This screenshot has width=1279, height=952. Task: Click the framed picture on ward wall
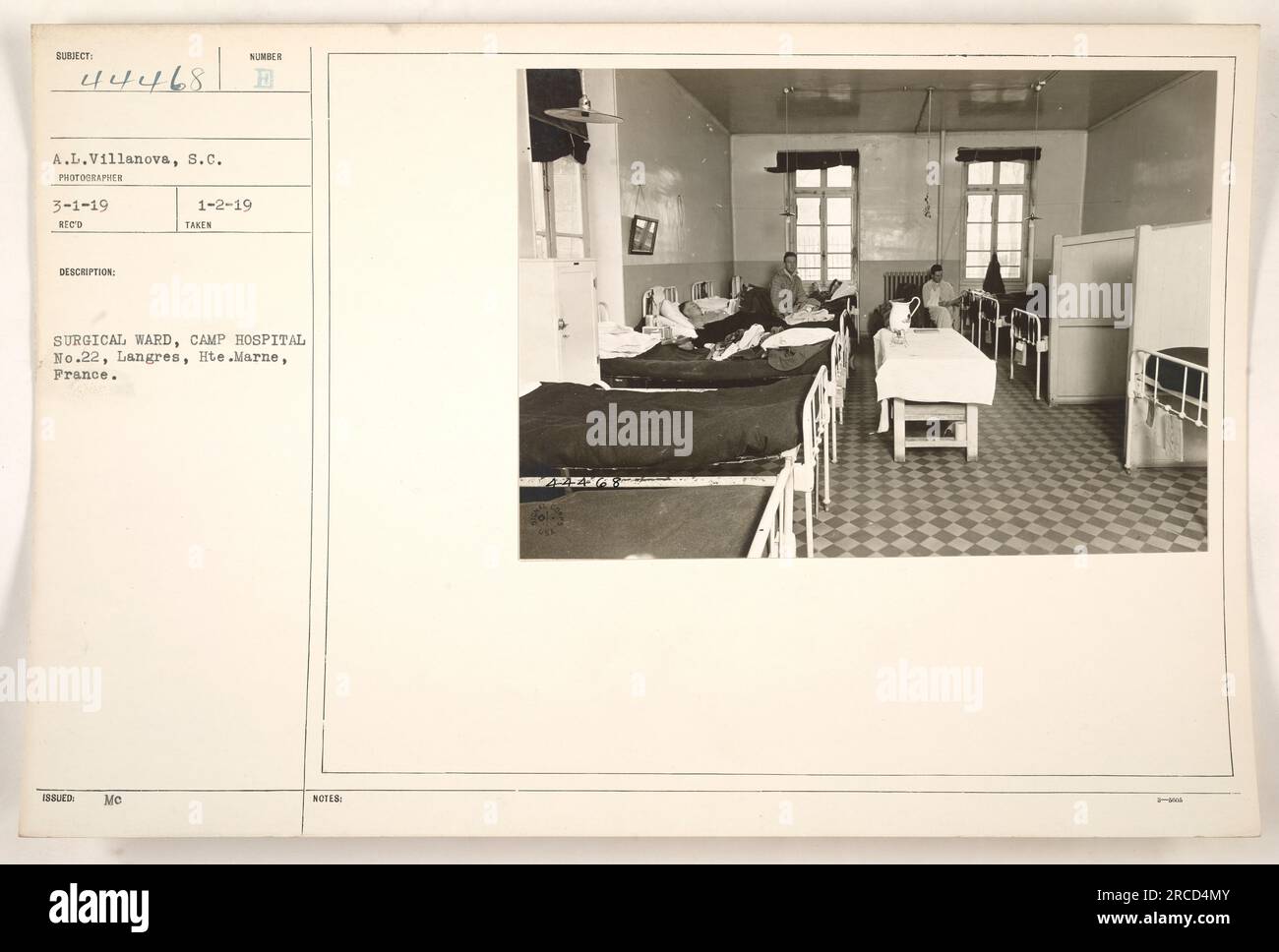point(644,233)
